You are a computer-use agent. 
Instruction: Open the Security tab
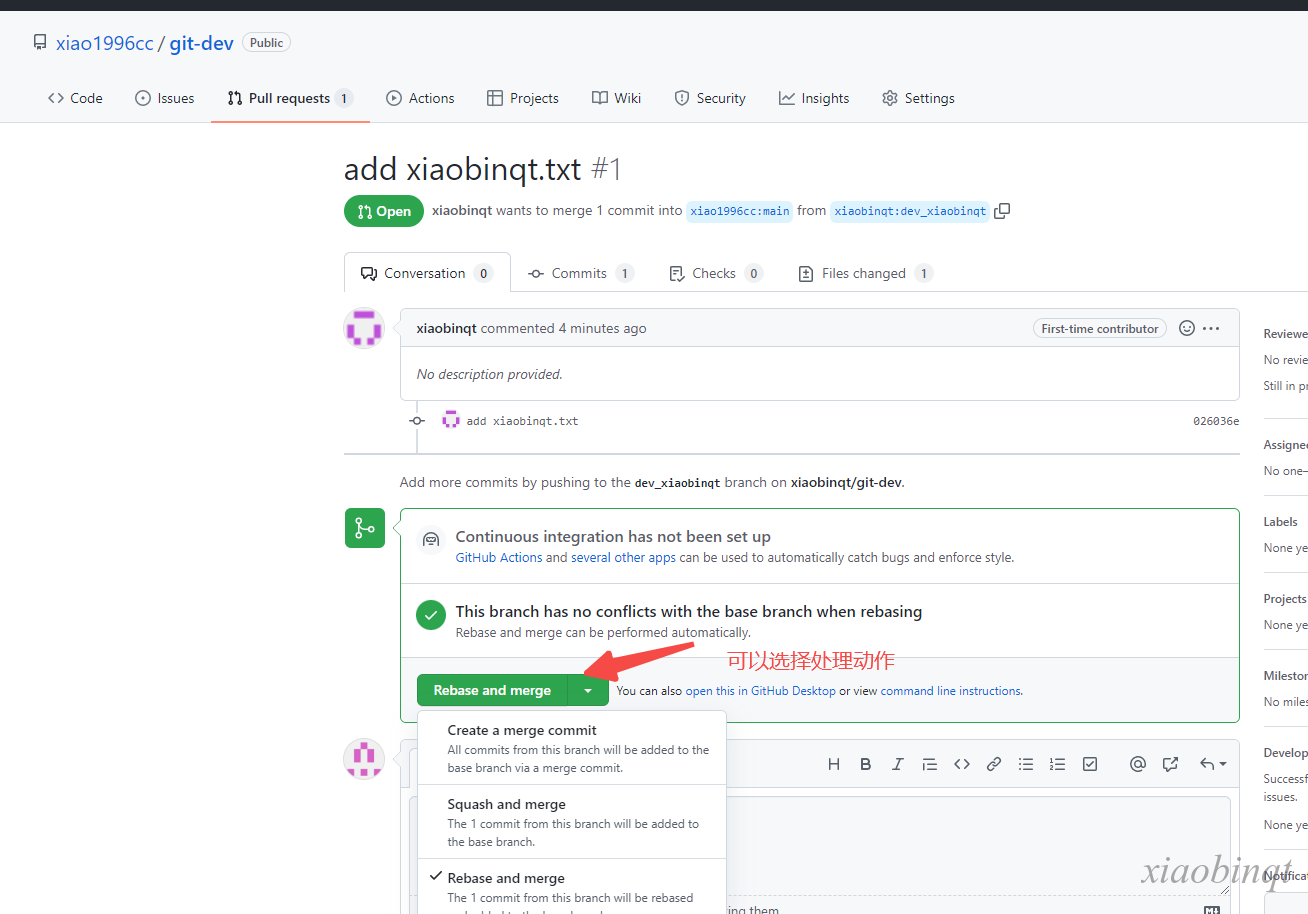click(710, 98)
